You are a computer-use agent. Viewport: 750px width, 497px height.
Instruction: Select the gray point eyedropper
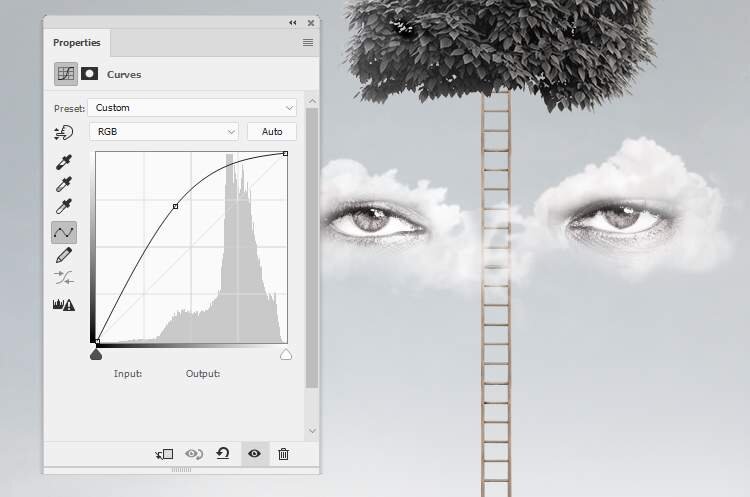point(64,184)
